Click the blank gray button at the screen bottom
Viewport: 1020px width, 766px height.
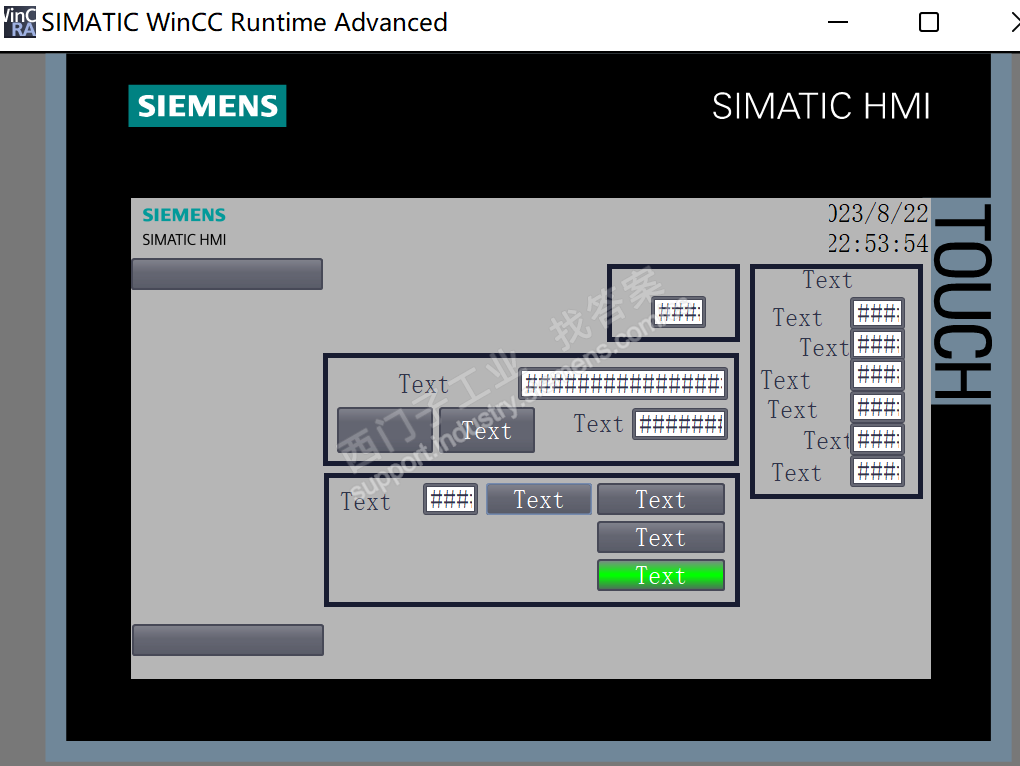click(x=228, y=640)
